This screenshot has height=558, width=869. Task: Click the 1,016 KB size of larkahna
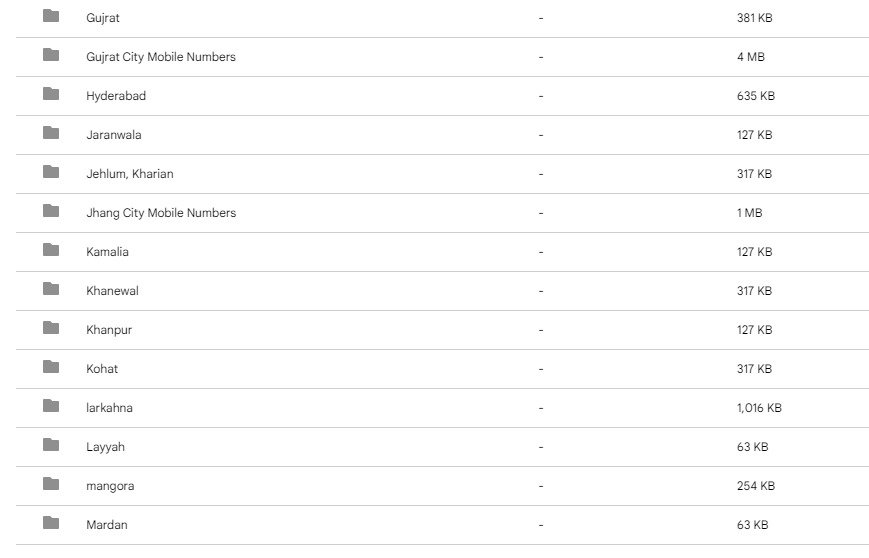tap(759, 408)
